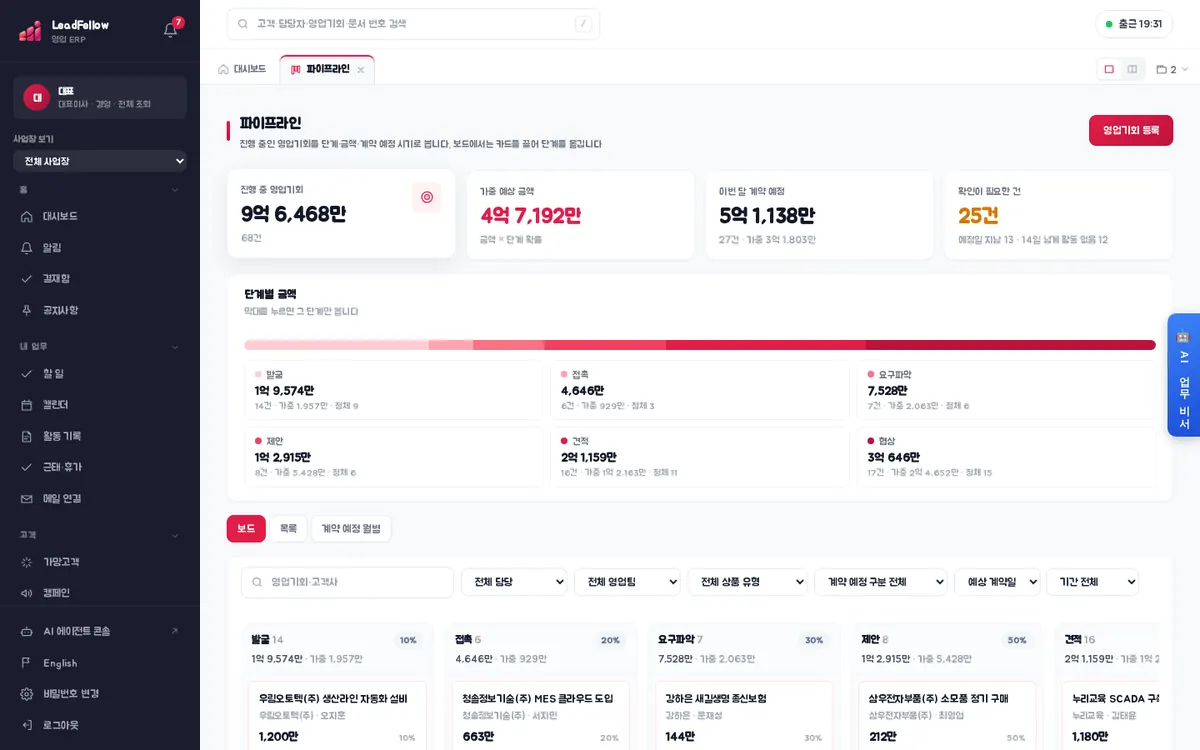Click 로그아웃 to sign out

pyautogui.click(x=100, y=725)
